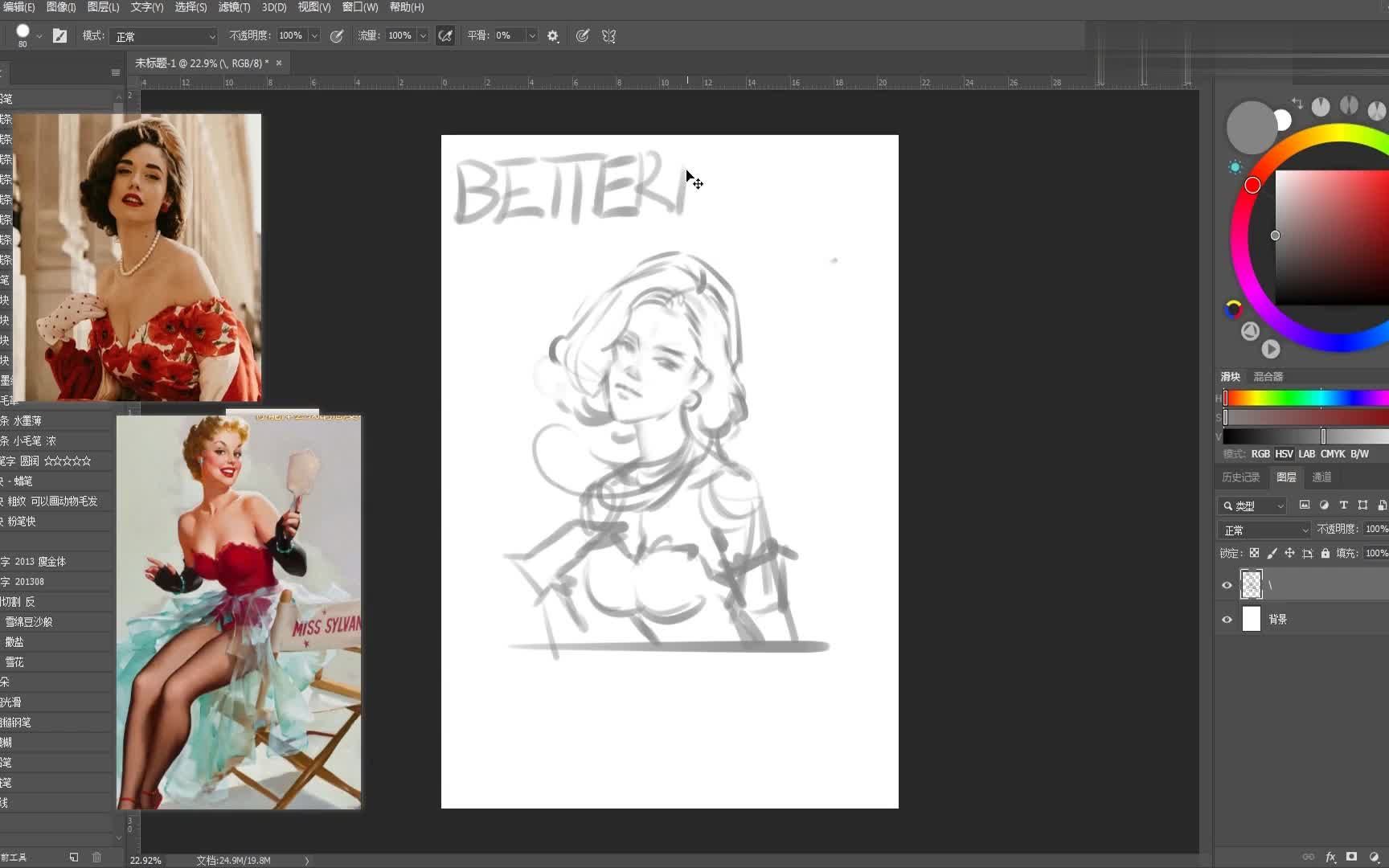Select the 水墨薄 brush preset
The image size is (1389, 868).
pos(56,420)
